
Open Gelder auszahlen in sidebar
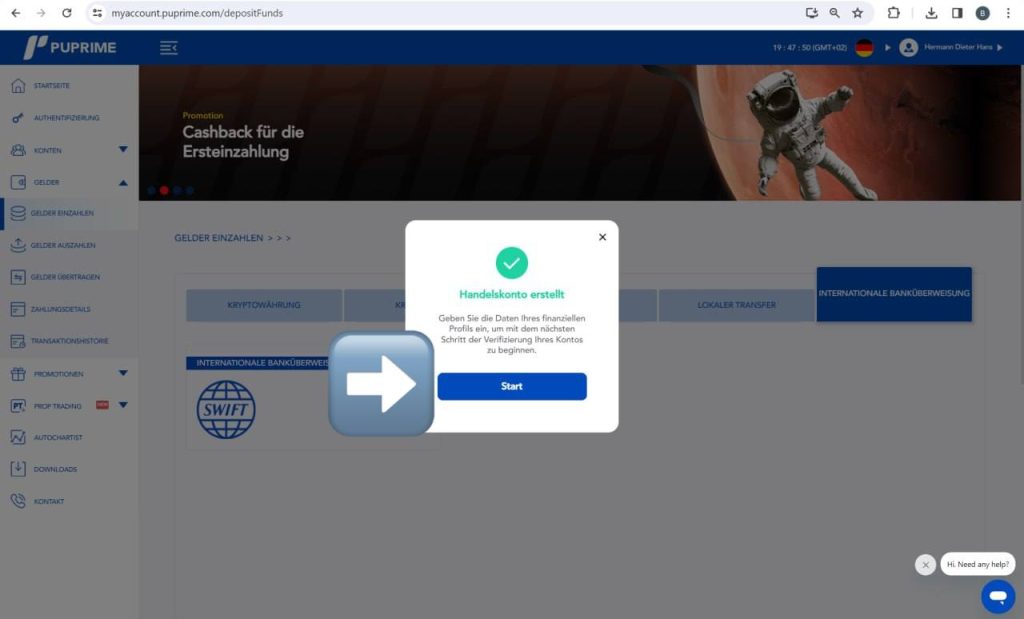click(62, 245)
